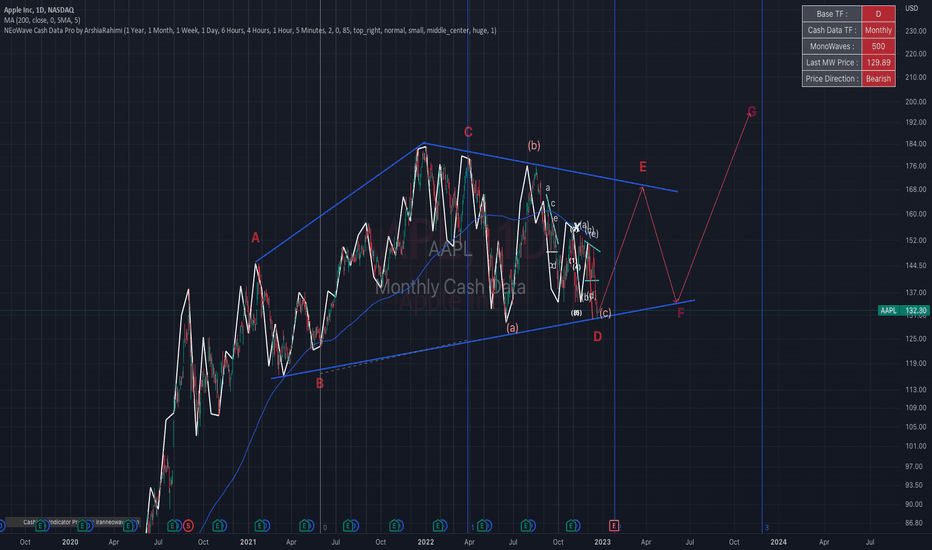Select the wave label 'G' at projection top
Image resolution: width=932 pixels, height=550 pixels.
click(751, 112)
